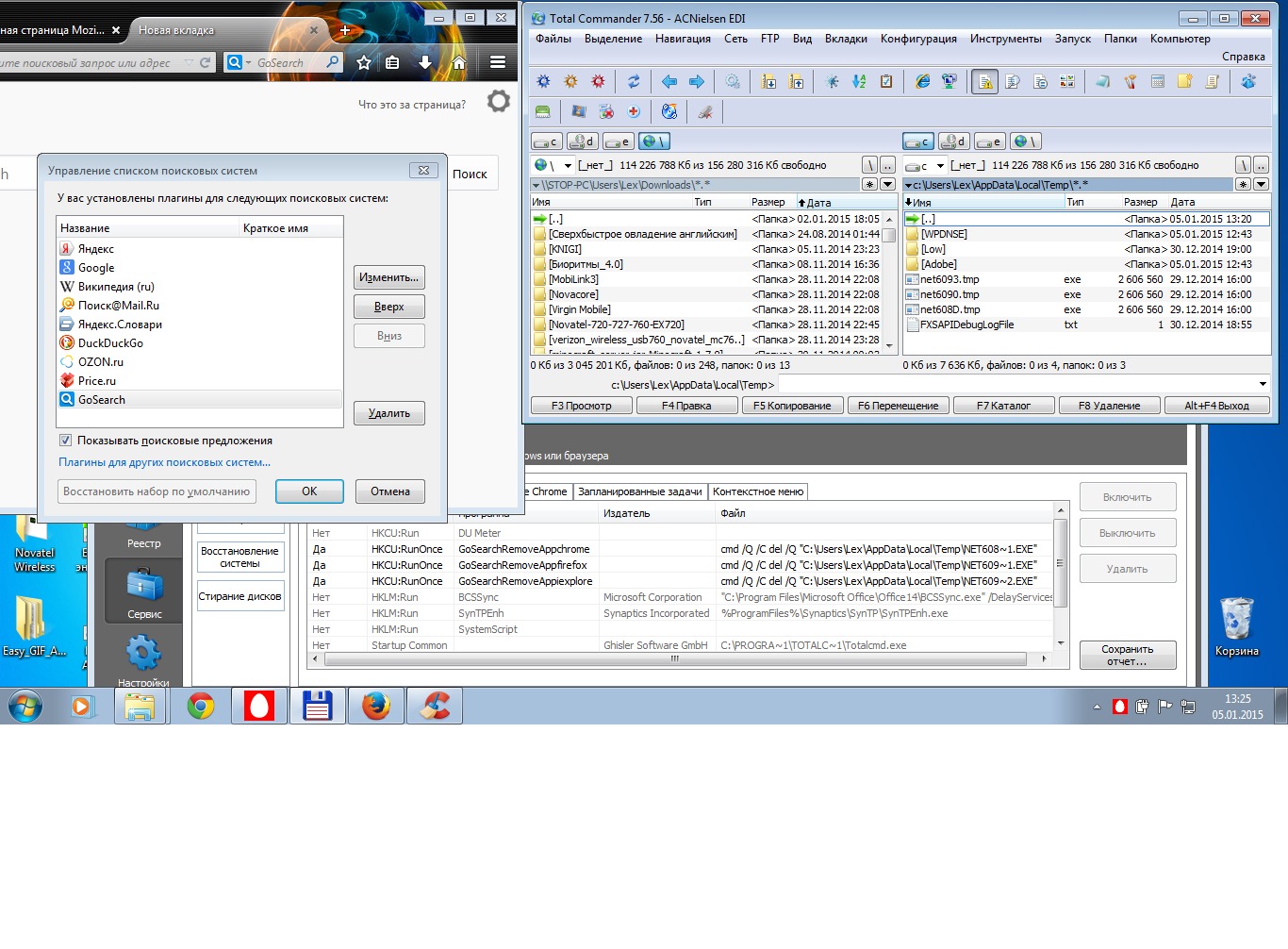The height and width of the screenshot is (949, 1288).
Task: Click the Pack files icon in Total Commander toolbar
Action: pyautogui.click(x=769, y=82)
